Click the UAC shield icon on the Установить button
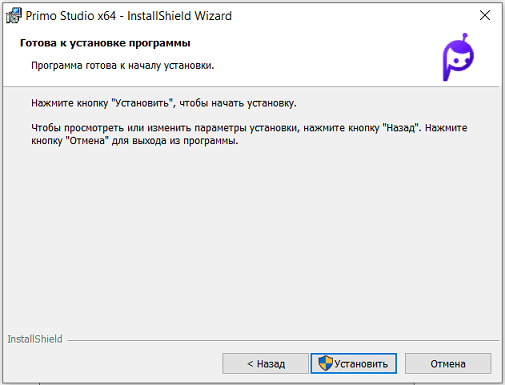This screenshot has height=385, width=505. point(325,363)
